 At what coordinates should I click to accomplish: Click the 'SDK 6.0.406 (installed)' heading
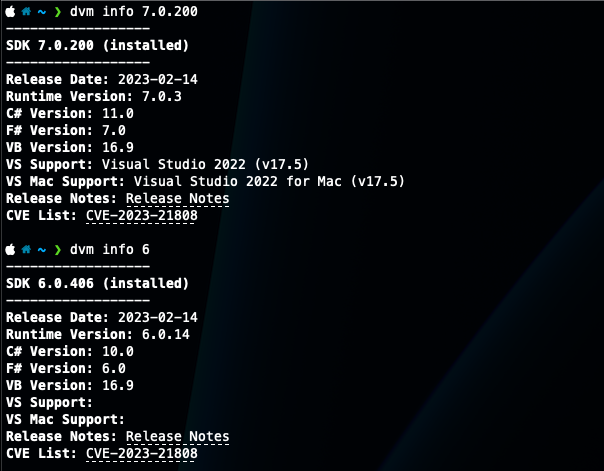pyautogui.click(x=97, y=283)
